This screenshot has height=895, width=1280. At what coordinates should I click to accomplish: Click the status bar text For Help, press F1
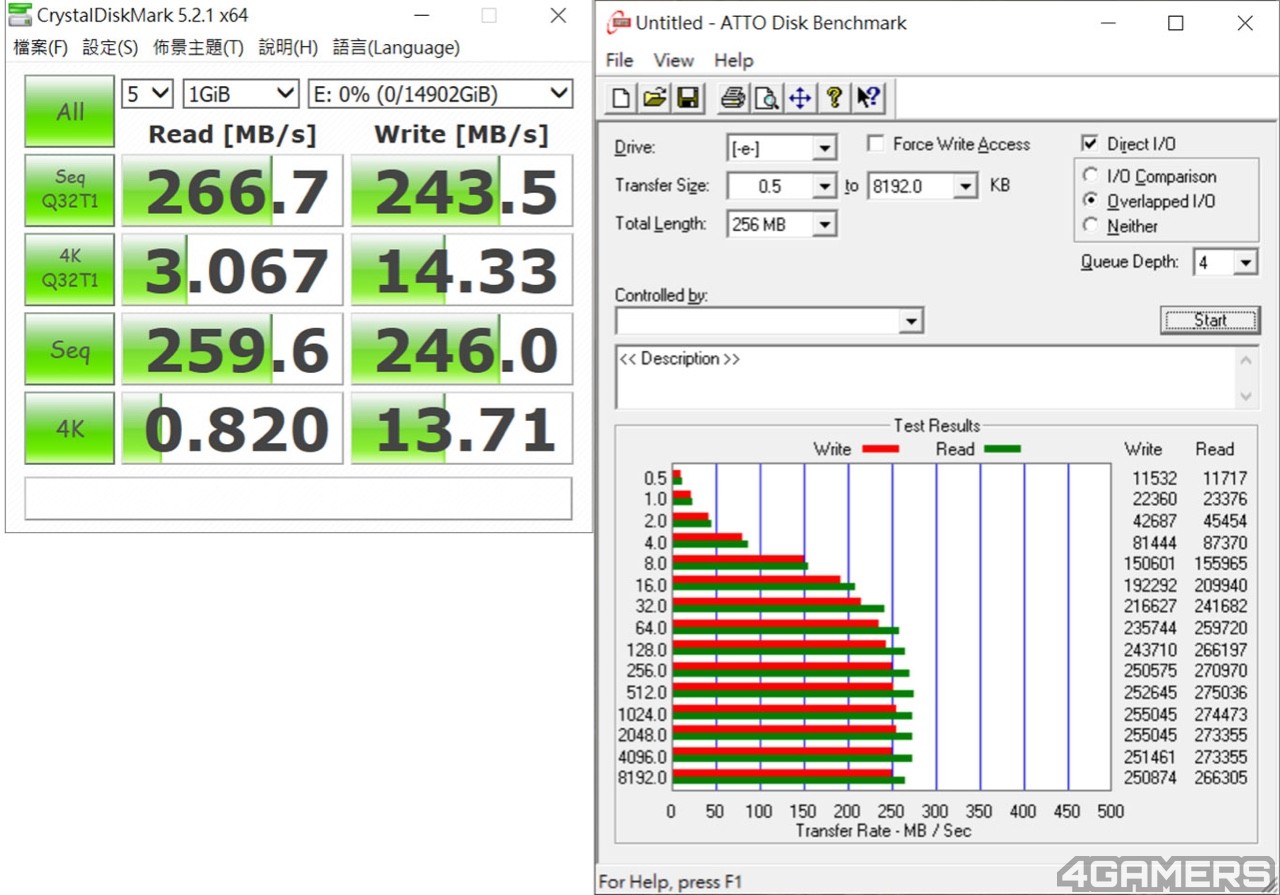[x=671, y=882]
